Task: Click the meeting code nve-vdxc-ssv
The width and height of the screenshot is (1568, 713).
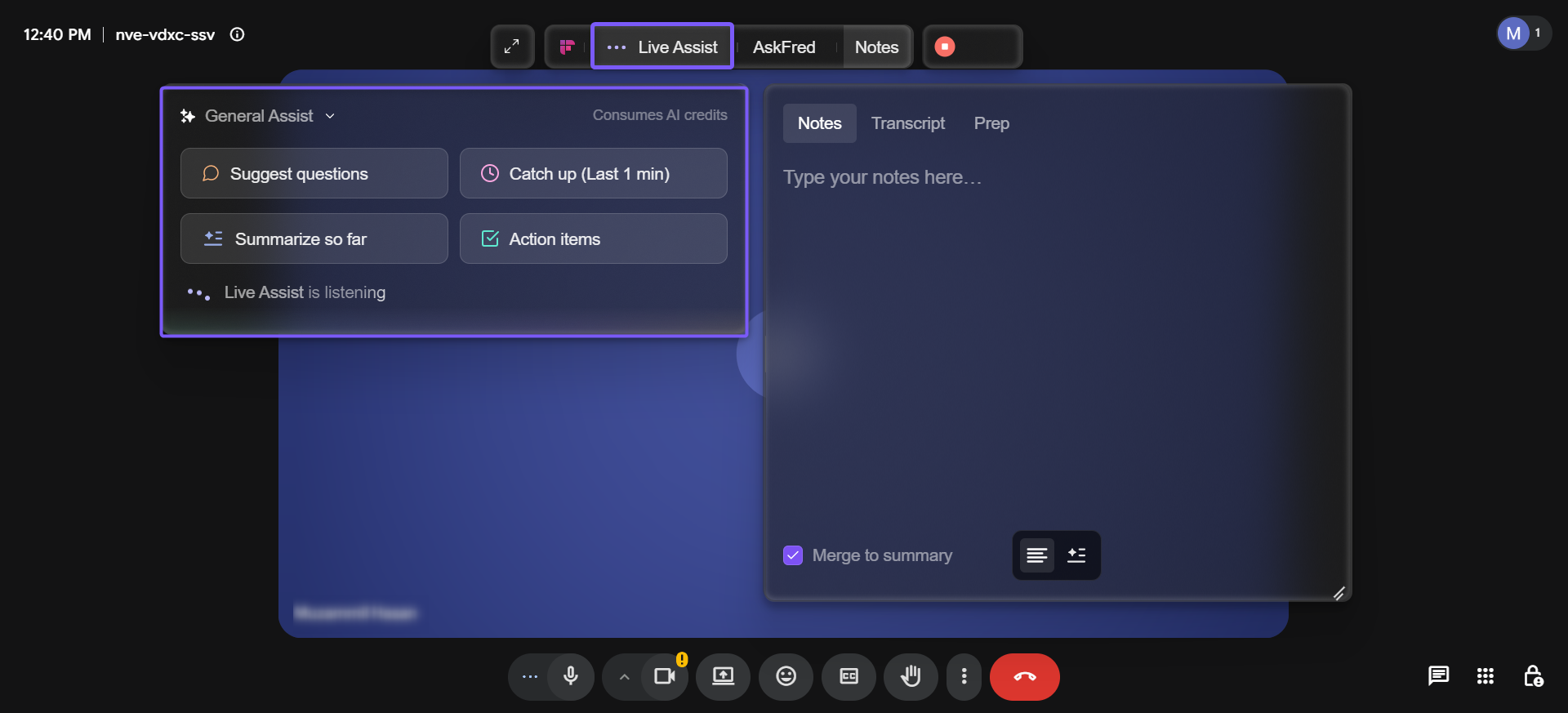Action: [165, 34]
